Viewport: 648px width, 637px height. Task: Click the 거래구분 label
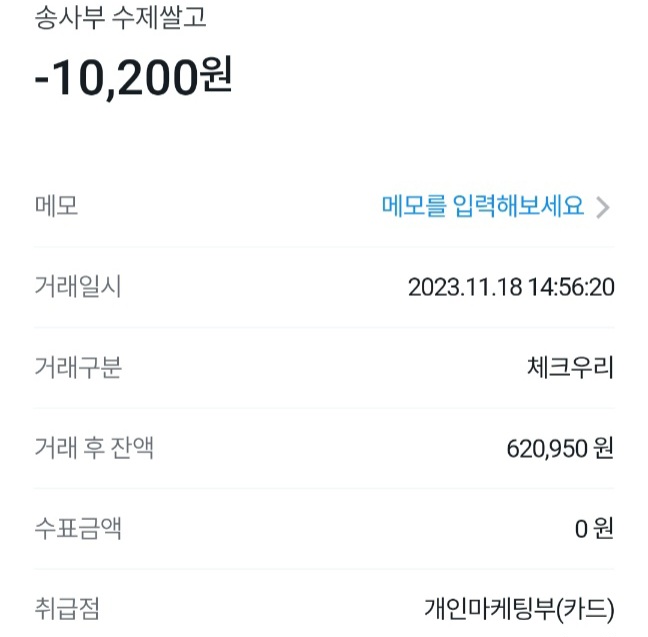78,368
